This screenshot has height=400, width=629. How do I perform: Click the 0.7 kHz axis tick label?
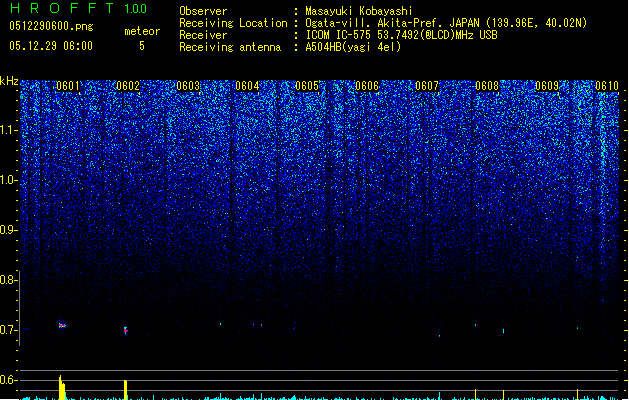pos(8,330)
